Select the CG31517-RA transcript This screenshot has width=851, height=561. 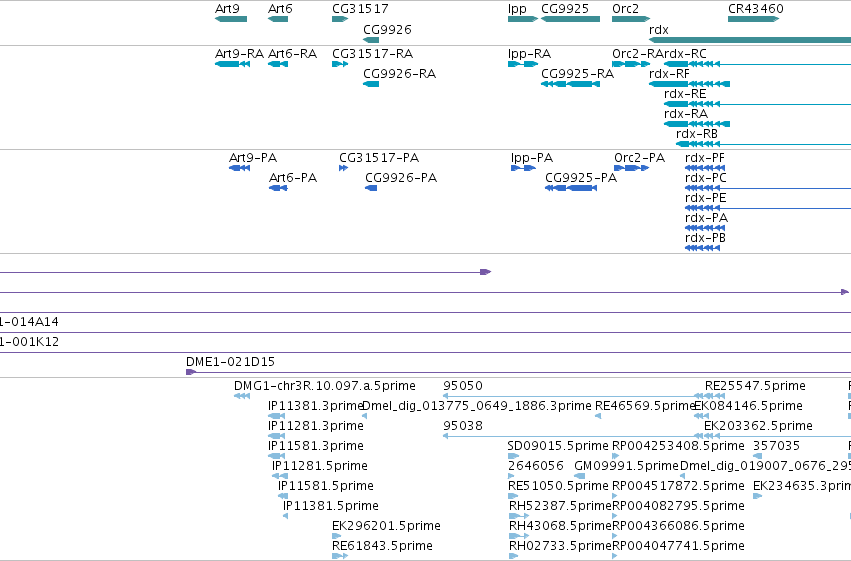340,64
